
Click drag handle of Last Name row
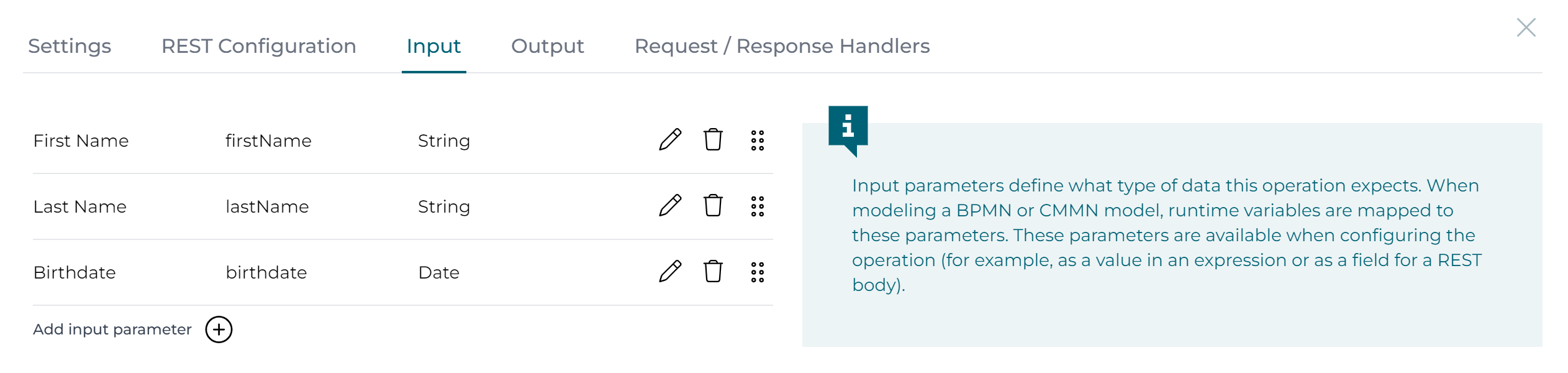(757, 206)
